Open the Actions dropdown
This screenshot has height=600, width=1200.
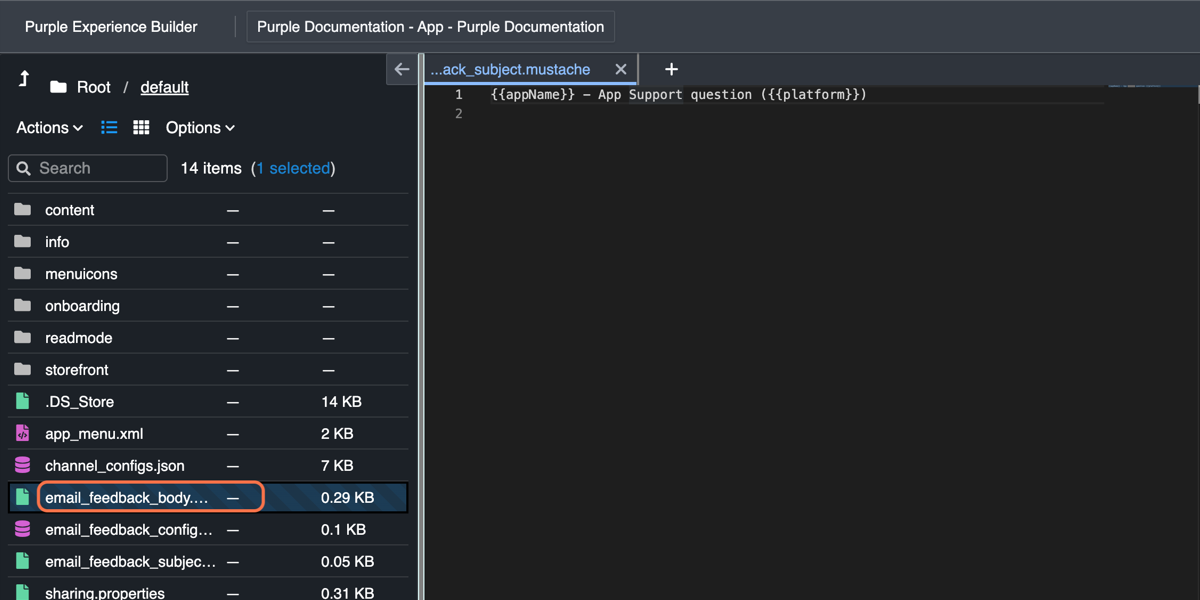pos(49,127)
